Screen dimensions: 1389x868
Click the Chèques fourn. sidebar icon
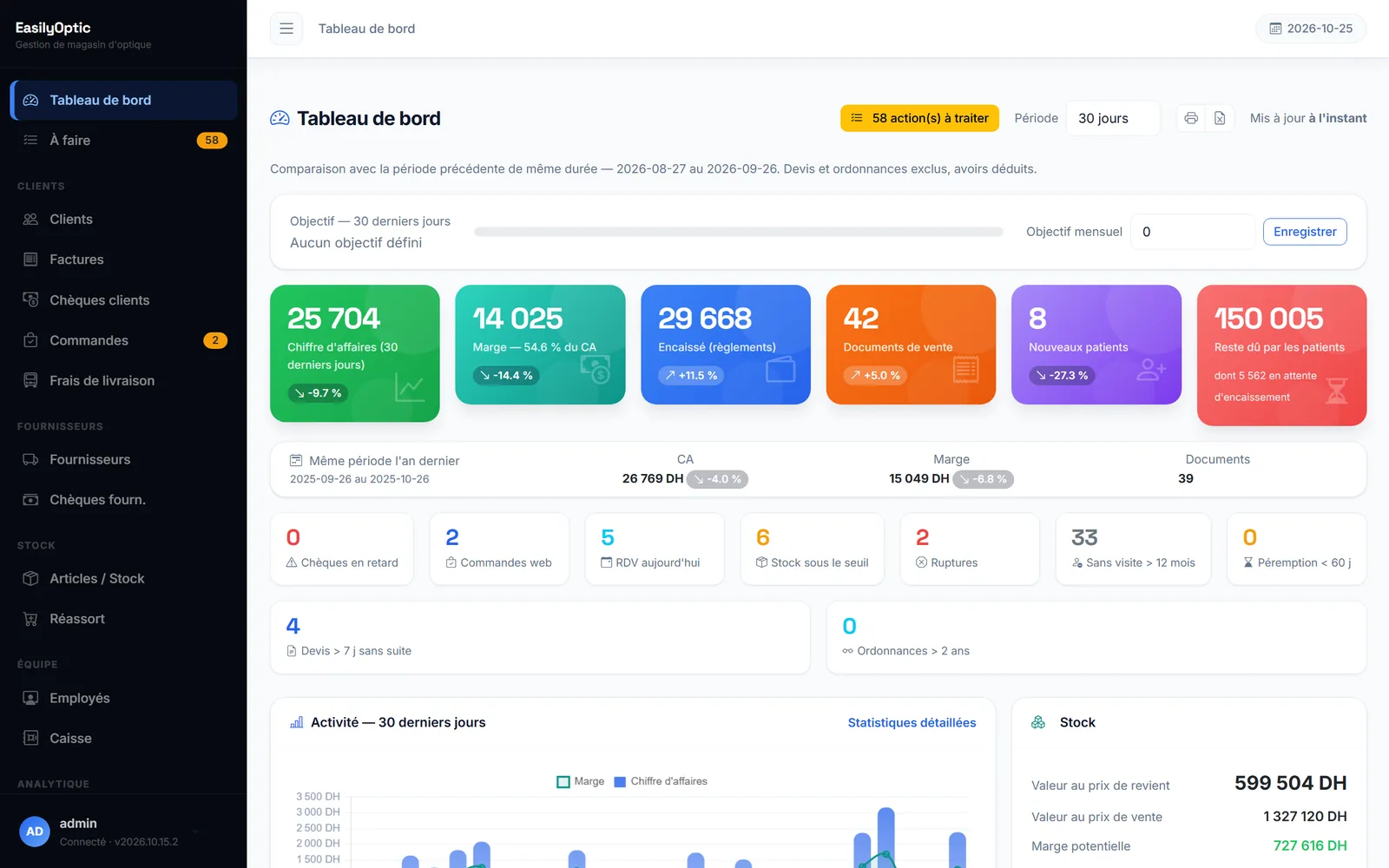pyautogui.click(x=30, y=499)
